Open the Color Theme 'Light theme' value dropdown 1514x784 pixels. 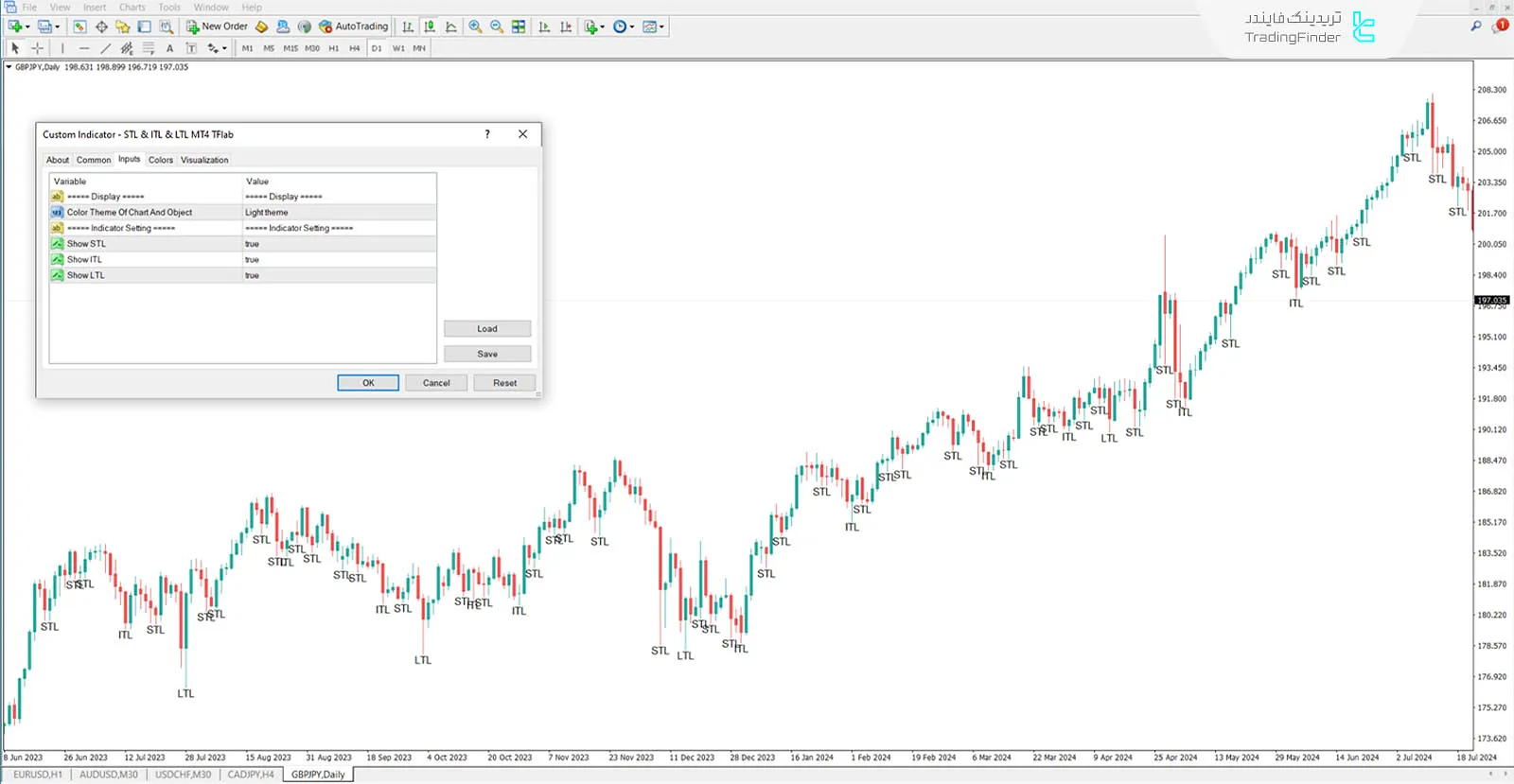click(339, 213)
